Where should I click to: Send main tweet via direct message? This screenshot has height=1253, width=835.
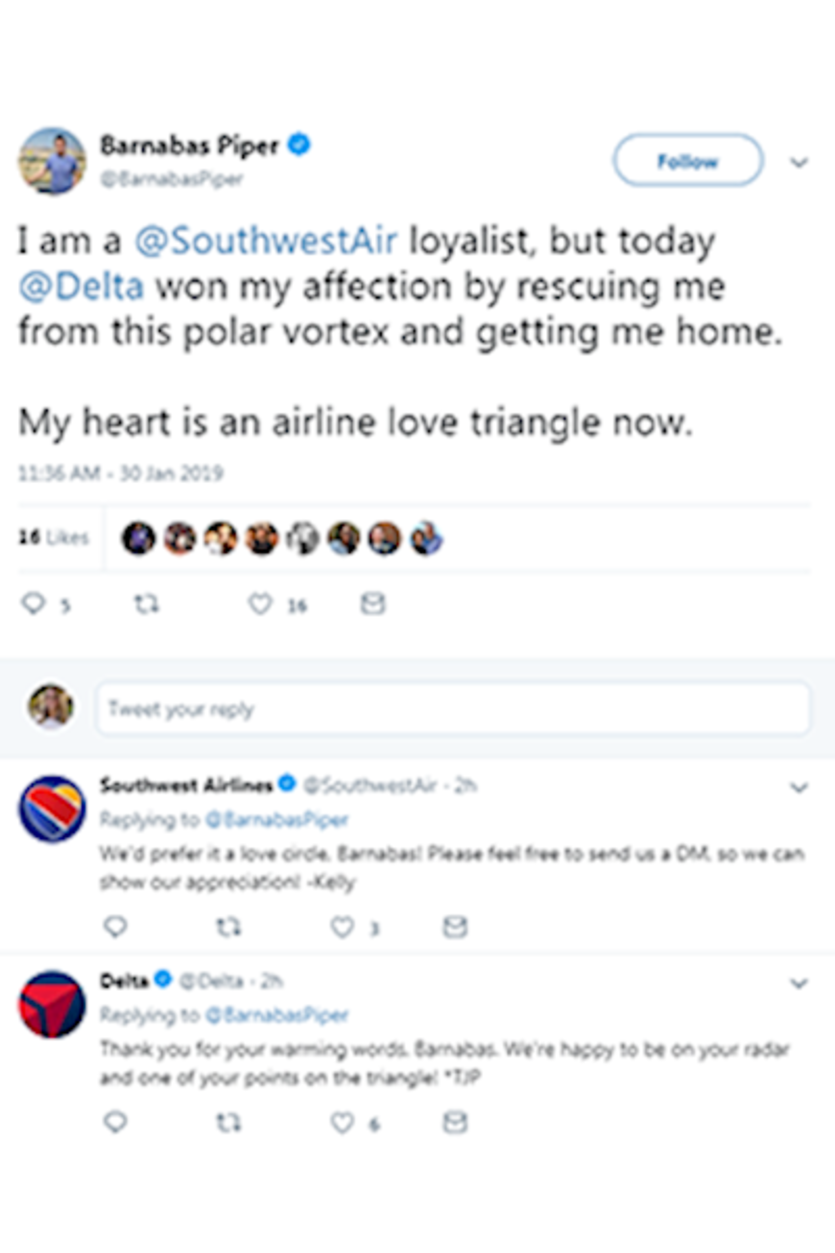click(x=372, y=604)
